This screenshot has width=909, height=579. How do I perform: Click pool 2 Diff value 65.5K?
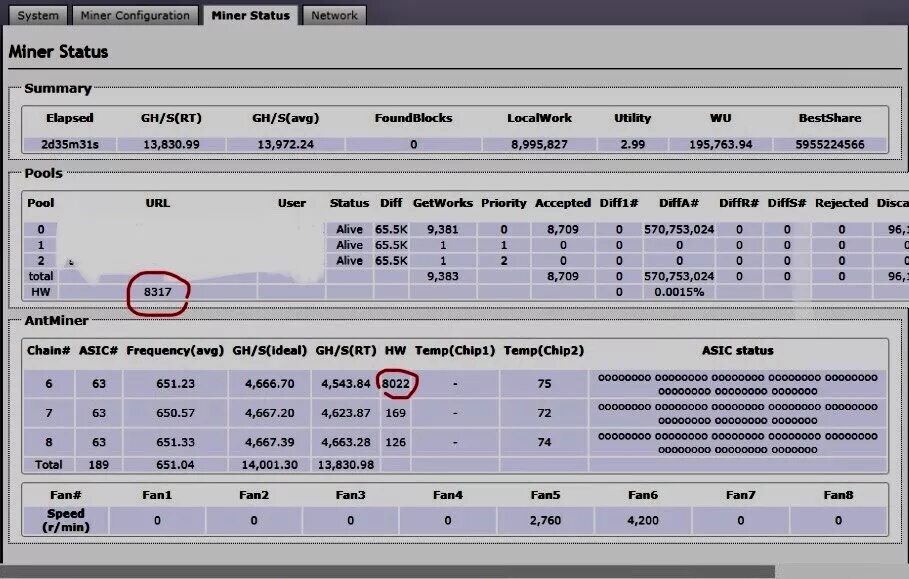click(x=391, y=261)
